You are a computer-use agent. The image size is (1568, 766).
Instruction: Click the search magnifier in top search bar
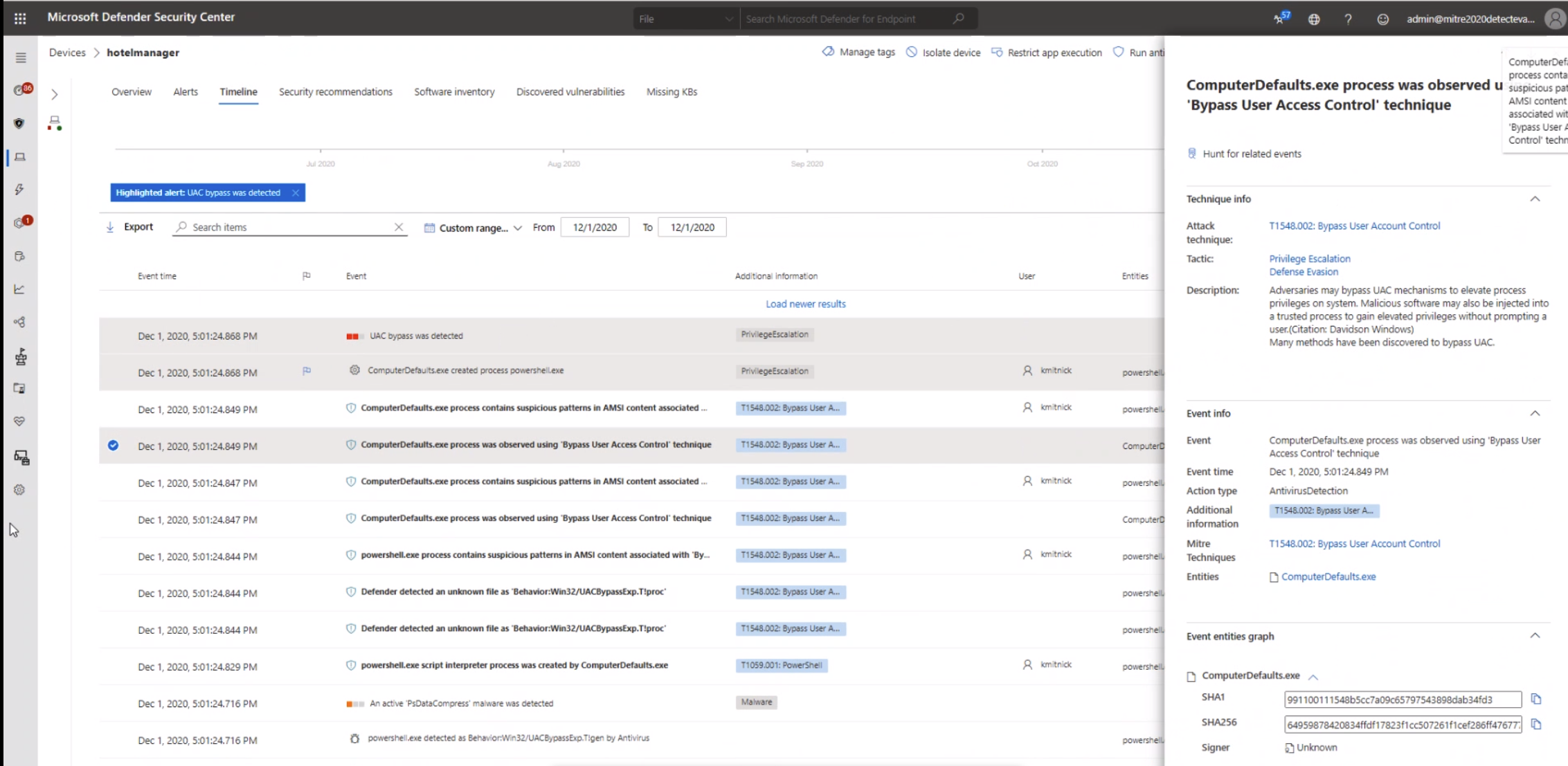tap(959, 19)
